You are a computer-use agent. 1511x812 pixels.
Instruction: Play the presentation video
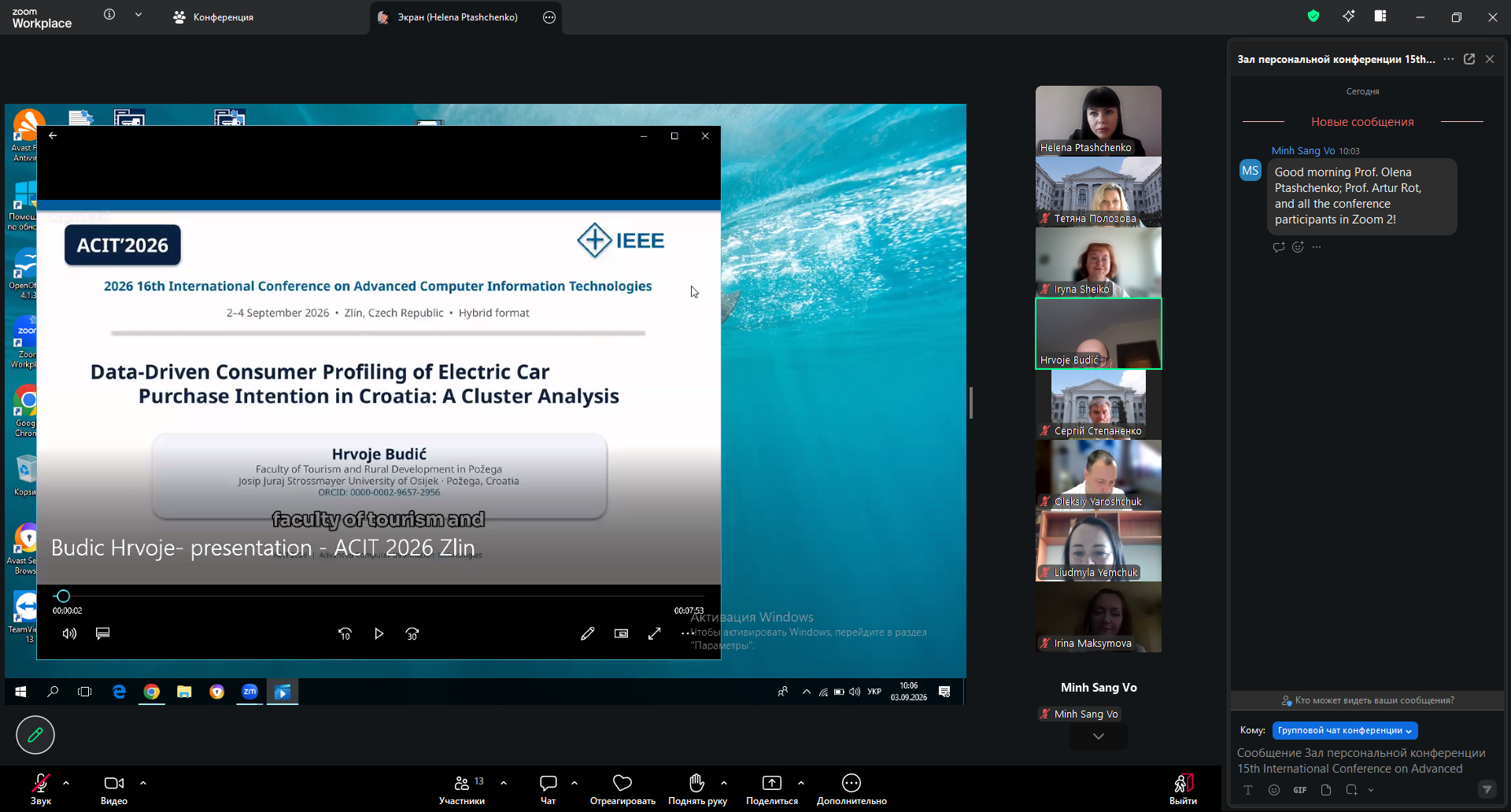pos(379,633)
